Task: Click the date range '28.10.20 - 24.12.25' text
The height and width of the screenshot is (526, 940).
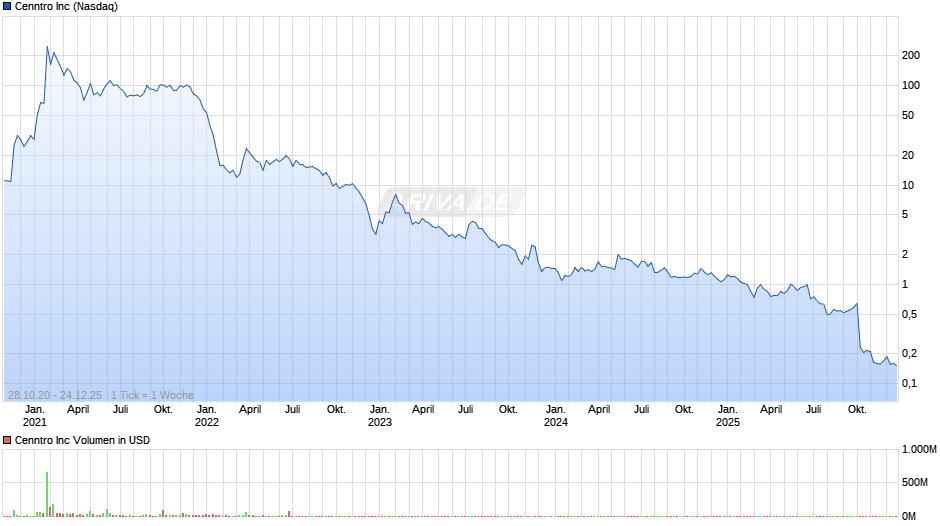Action: [x=55, y=395]
